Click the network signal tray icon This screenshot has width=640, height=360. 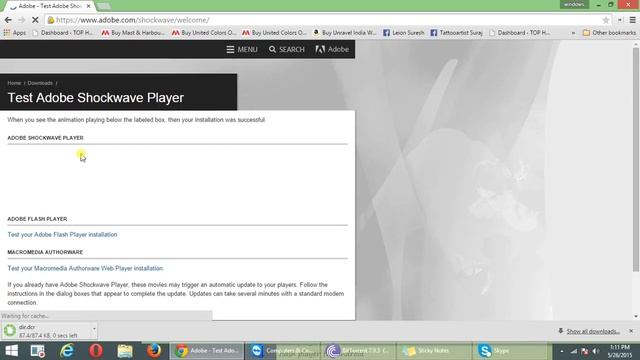click(574, 351)
